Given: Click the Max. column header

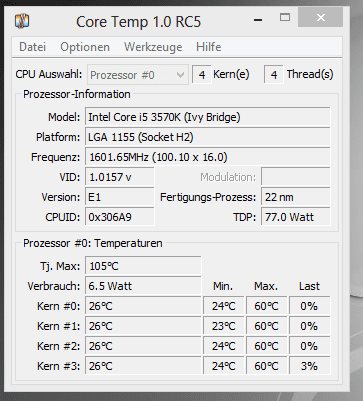Looking at the screenshot, I should point(266,286).
